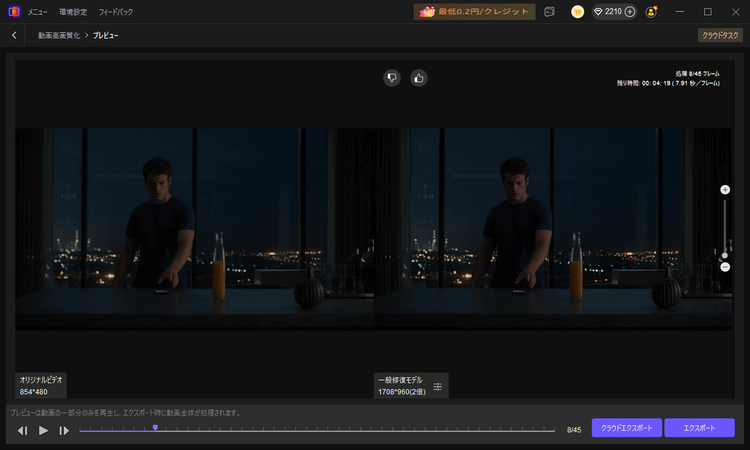Screen dimensions: 750x450
Task: Click the preview notice text at bottom
Action: [126, 413]
